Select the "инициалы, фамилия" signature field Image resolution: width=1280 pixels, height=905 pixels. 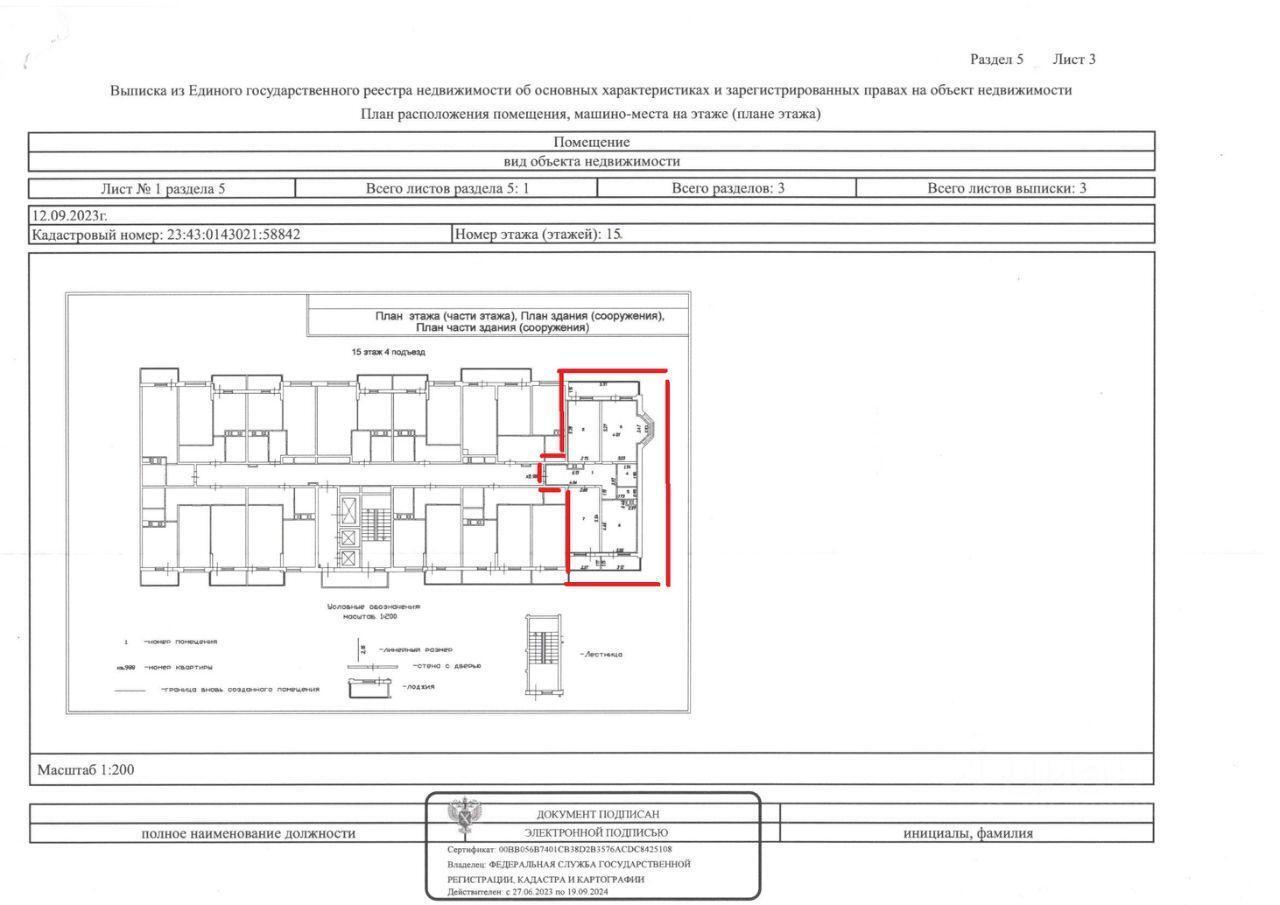967,833
